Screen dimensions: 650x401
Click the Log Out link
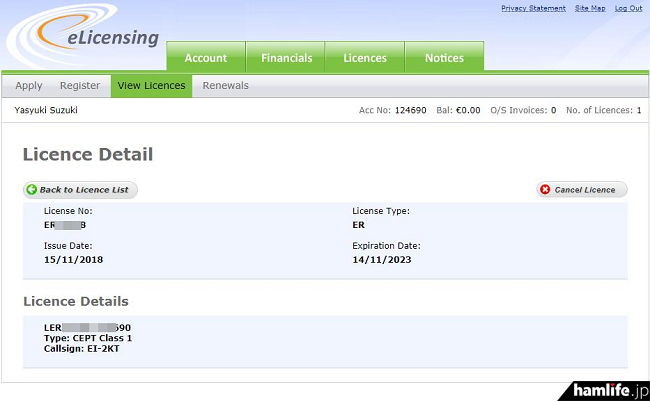point(629,8)
